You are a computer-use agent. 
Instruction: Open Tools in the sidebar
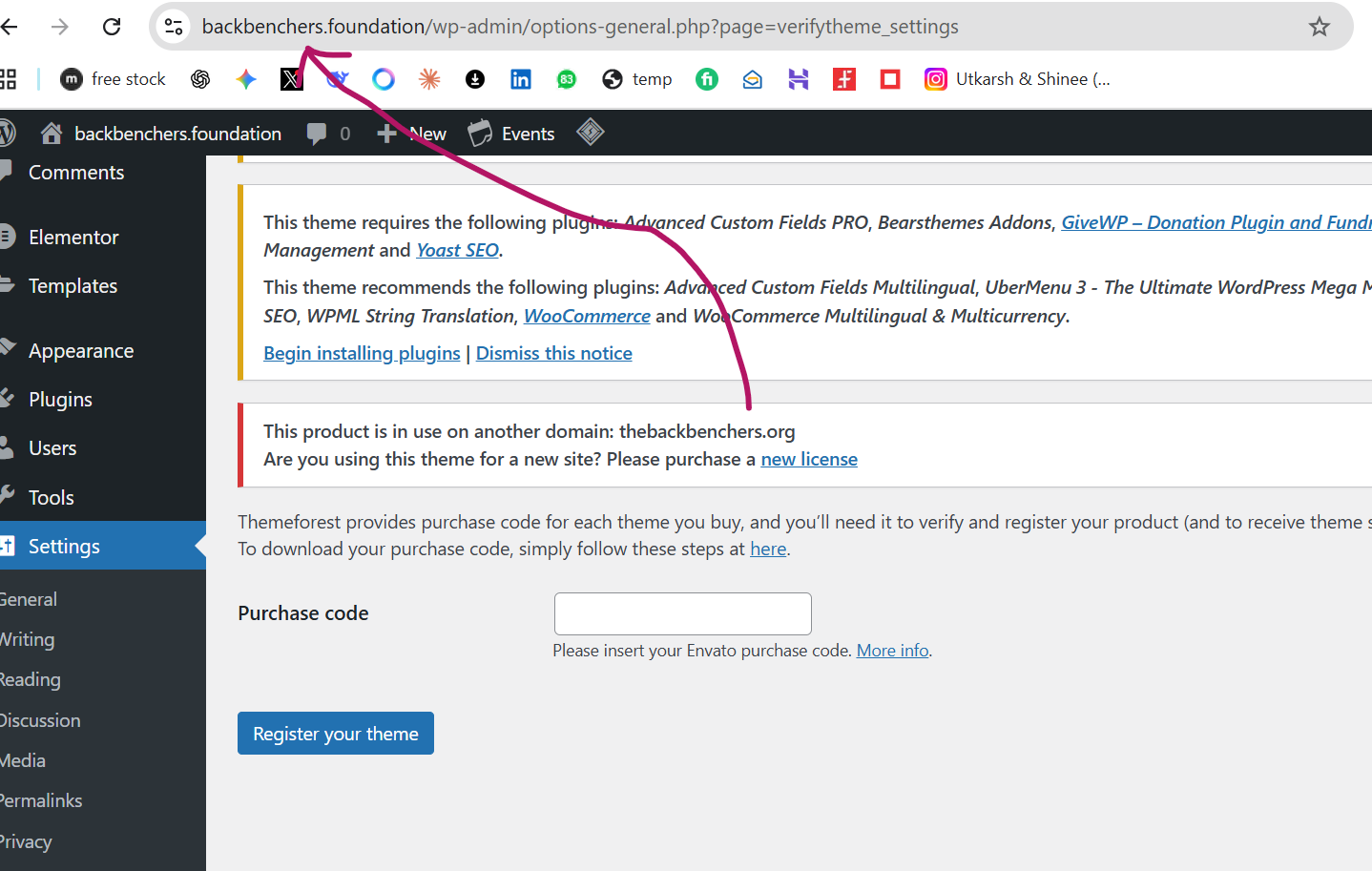(x=51, y=498)
